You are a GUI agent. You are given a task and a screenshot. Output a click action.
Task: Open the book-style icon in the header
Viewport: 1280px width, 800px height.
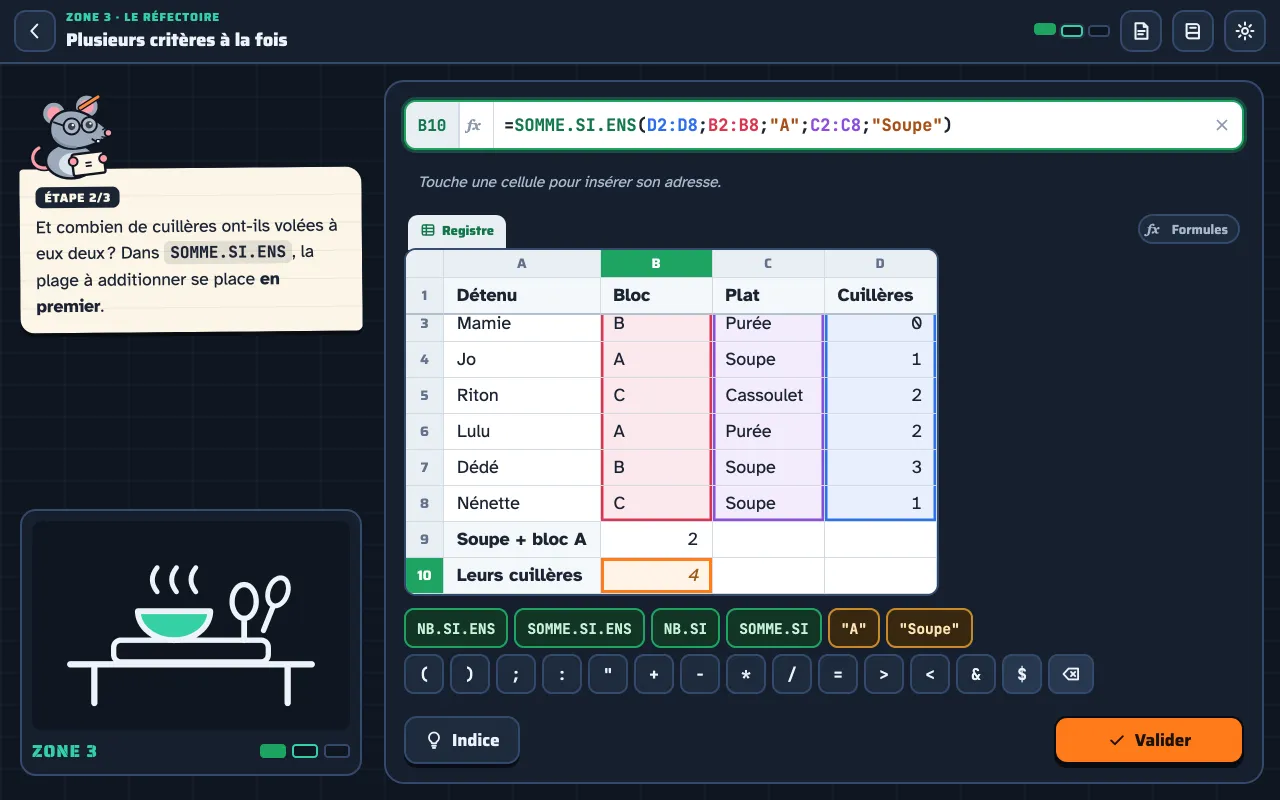[1193, 31]
